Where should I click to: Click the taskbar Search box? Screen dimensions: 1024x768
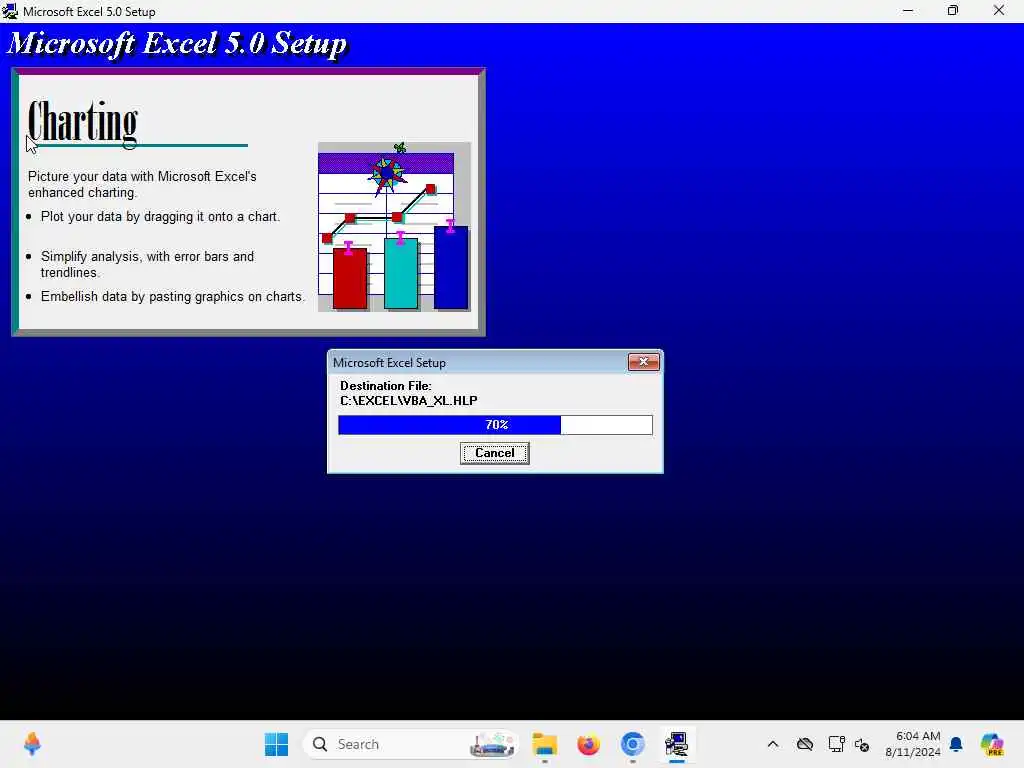410,744
